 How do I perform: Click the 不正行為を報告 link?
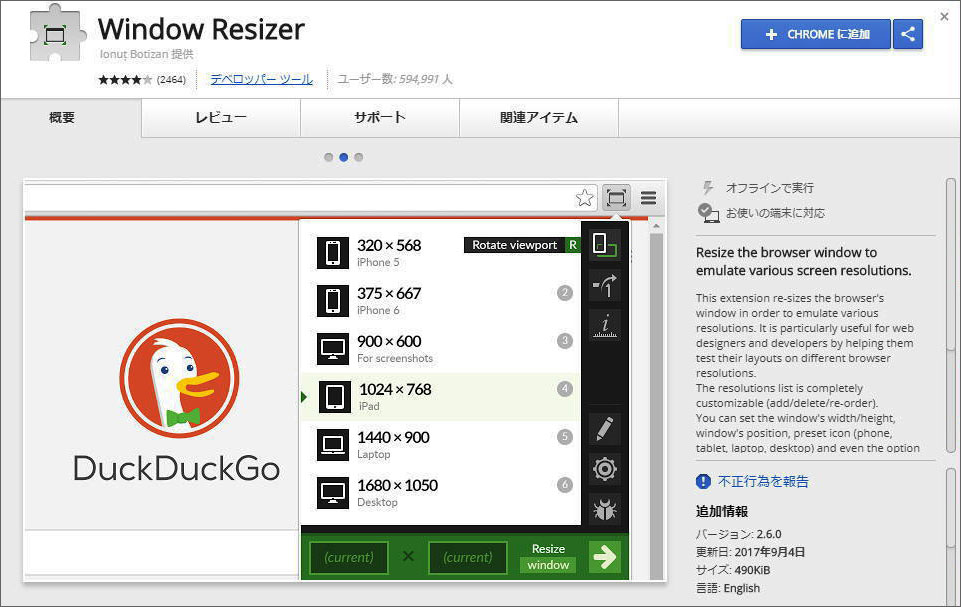pos(763,482)
